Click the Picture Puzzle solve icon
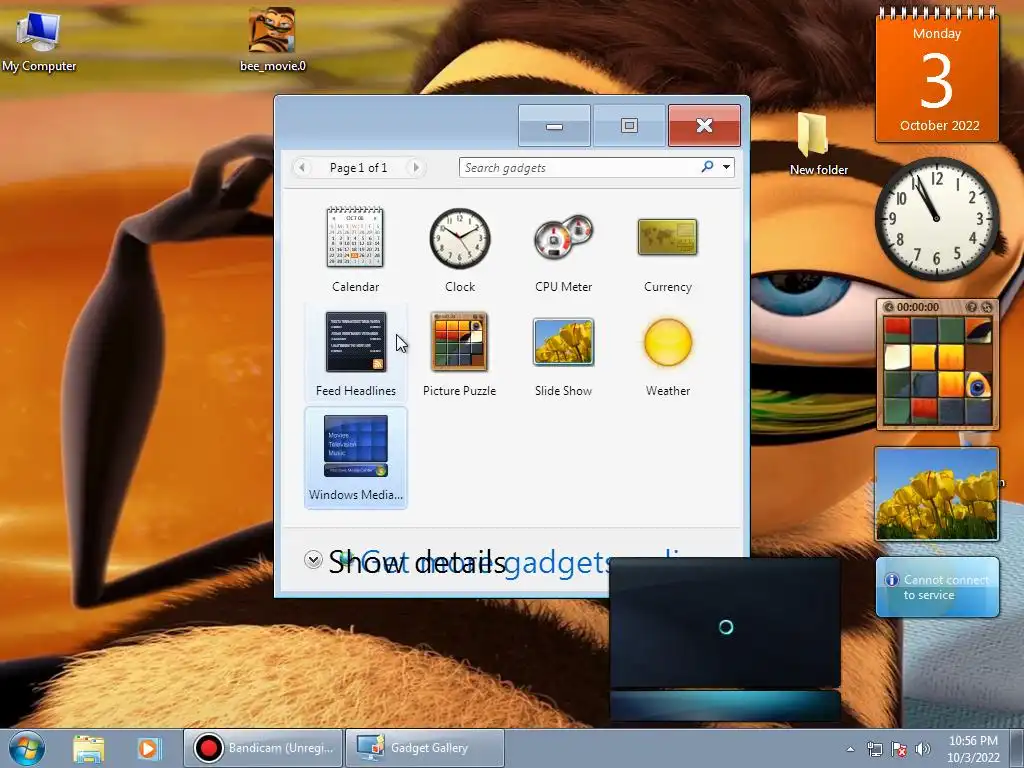The width and height of the screenshot is (1024, 768). 987,307
